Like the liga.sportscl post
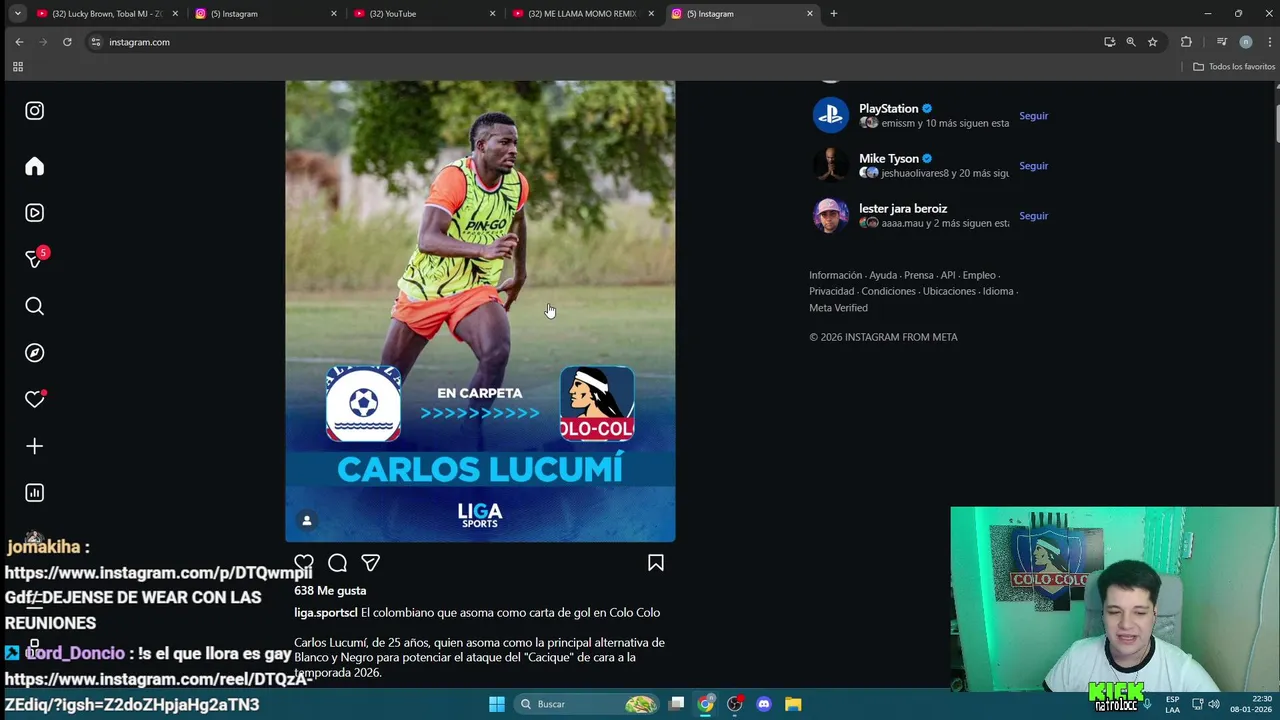The width and height of the screenshot is (1280, 720). point(304,563)
